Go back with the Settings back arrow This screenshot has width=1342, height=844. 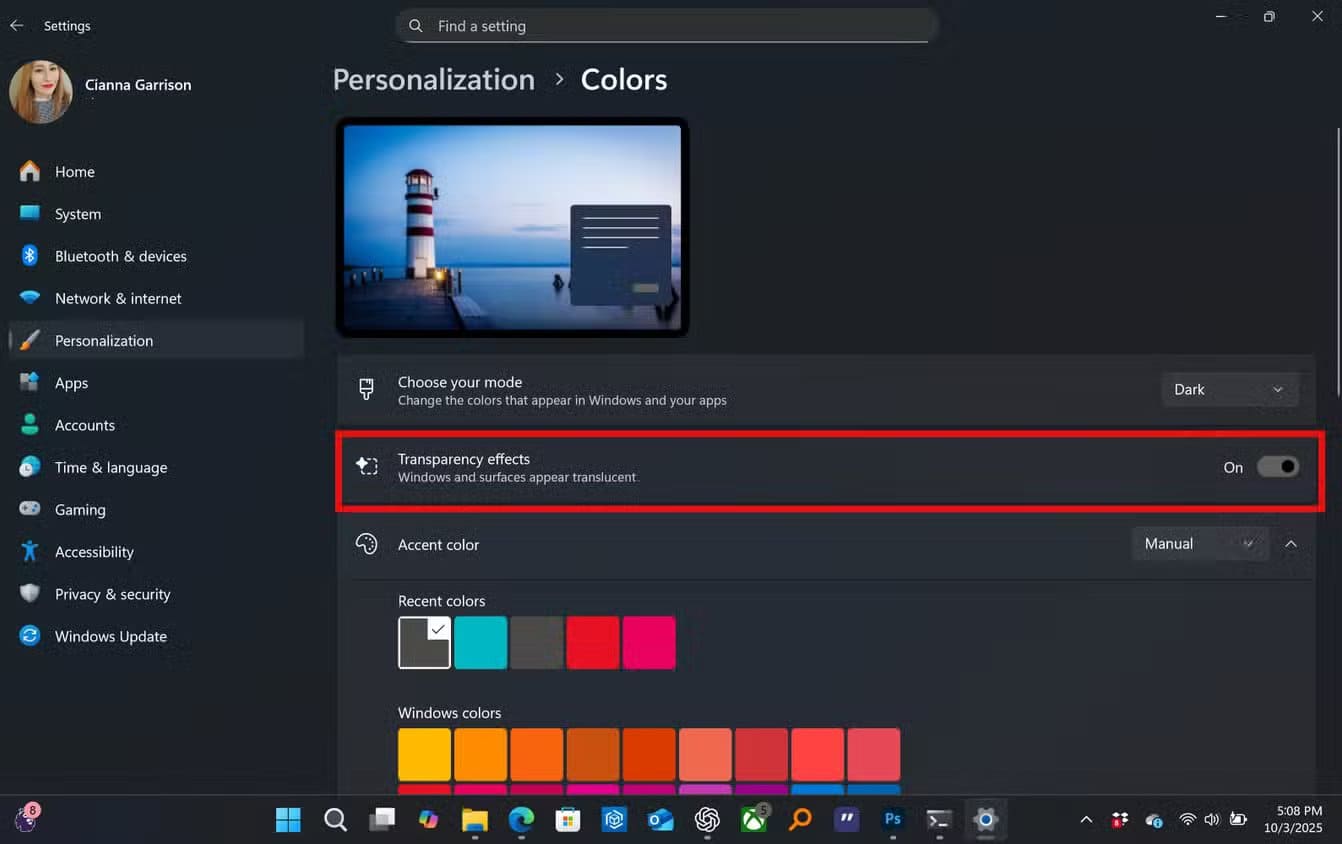[x=17, y=26]
